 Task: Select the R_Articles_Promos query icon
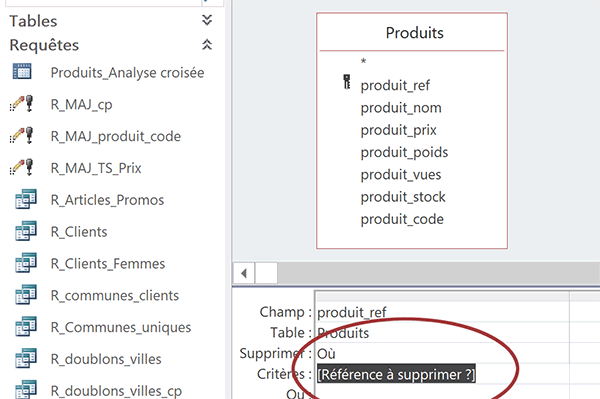click(x=26, y=199)
